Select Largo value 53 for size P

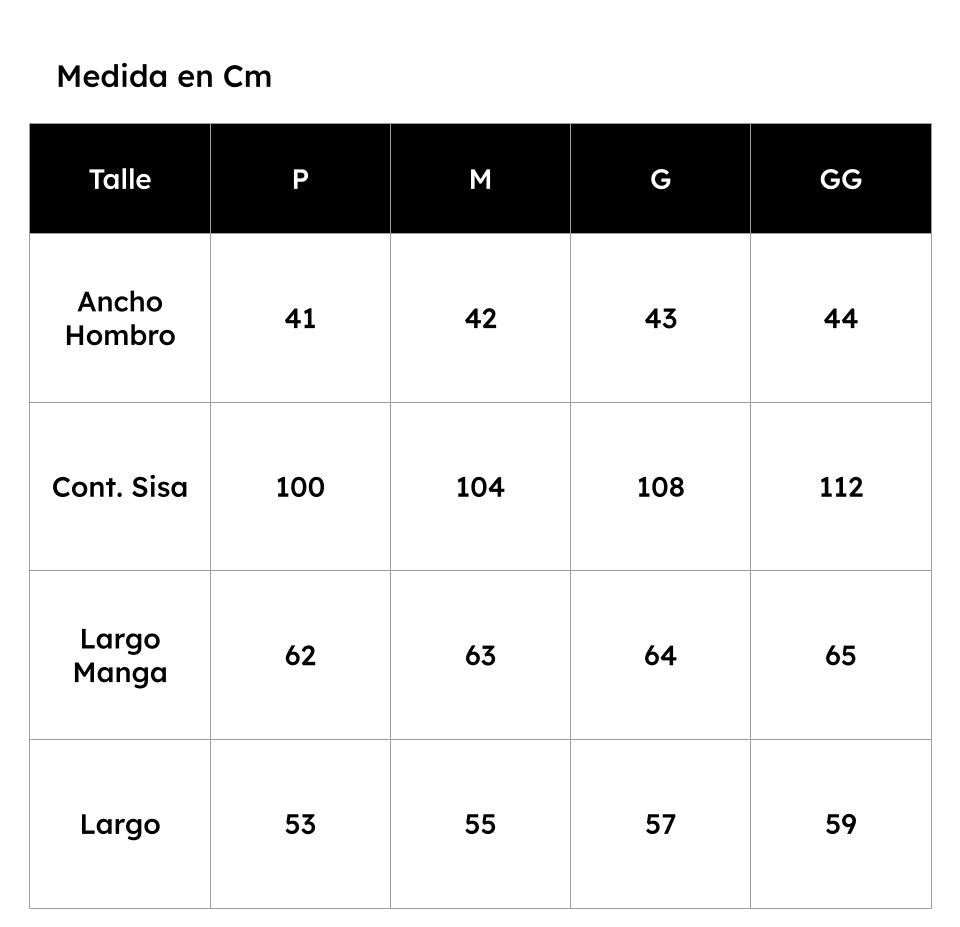click(x=300, y=824)
